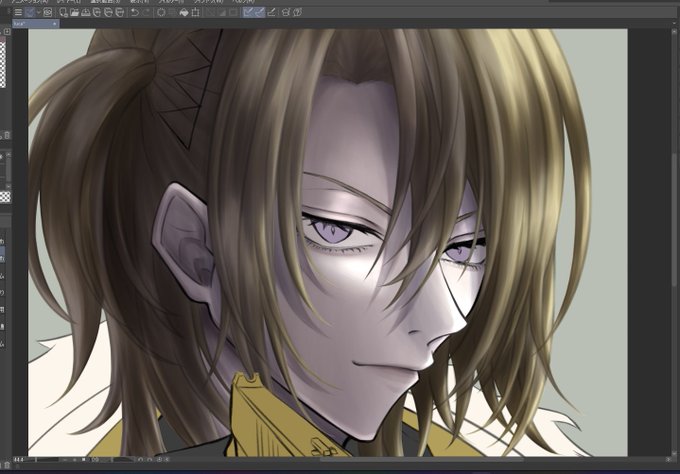Open the ヘルプ menu
The image size is (680, 474).
(244, 2)
